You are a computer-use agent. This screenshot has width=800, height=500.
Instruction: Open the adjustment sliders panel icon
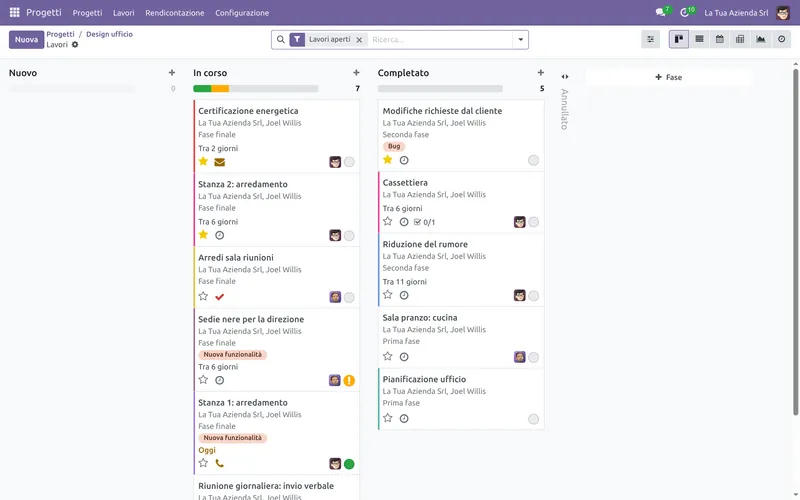click(x=651, y=39)
